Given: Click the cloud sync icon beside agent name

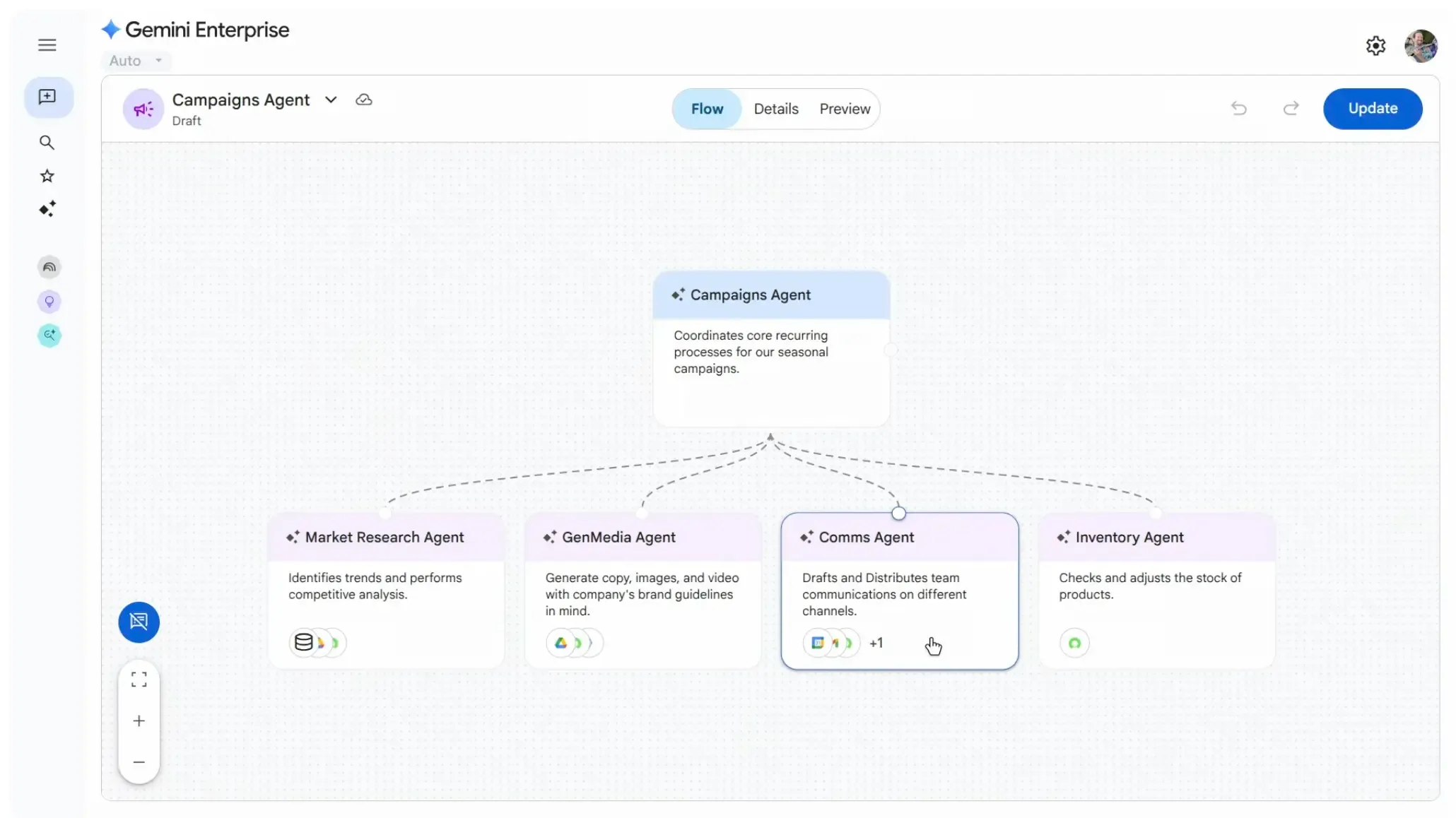Looking at the screenshot, I should [x=363, y=100].
